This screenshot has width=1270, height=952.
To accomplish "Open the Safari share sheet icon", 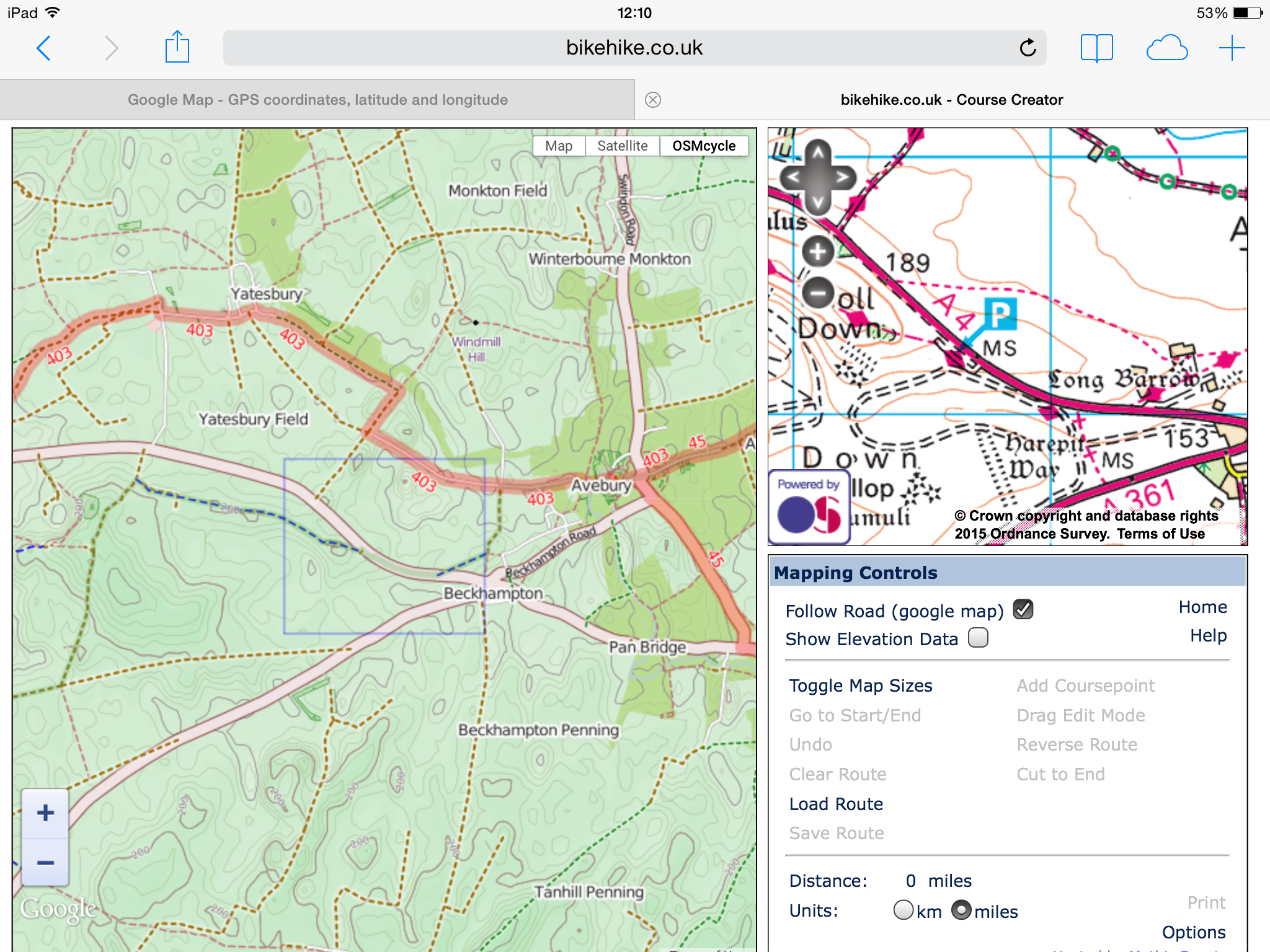I will 177,48.
